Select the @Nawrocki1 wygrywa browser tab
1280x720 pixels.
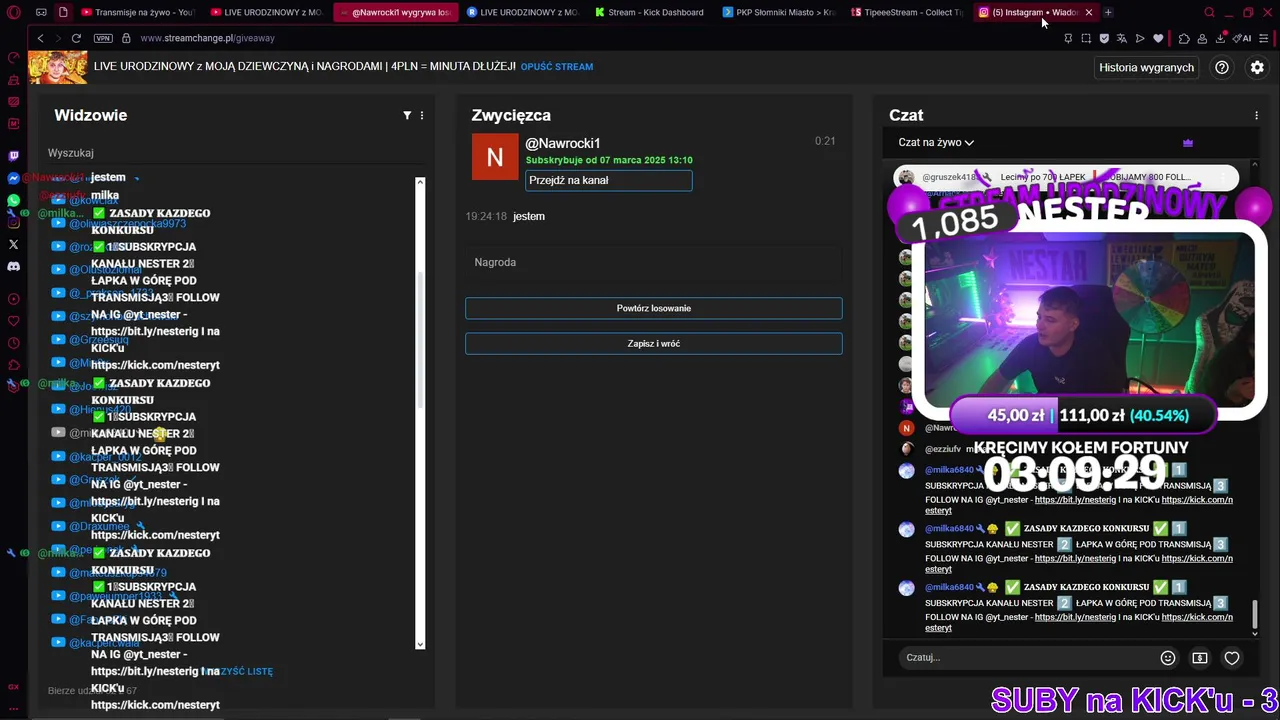tap(394, 12)
